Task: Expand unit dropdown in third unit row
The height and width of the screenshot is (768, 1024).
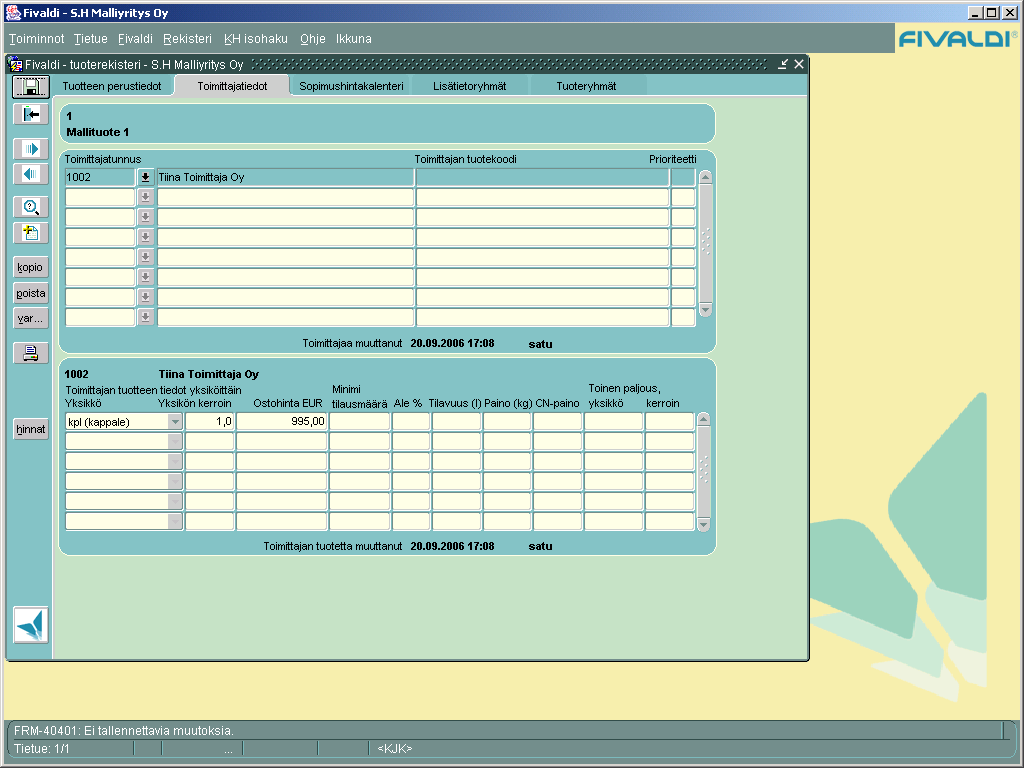Action: 174,462
